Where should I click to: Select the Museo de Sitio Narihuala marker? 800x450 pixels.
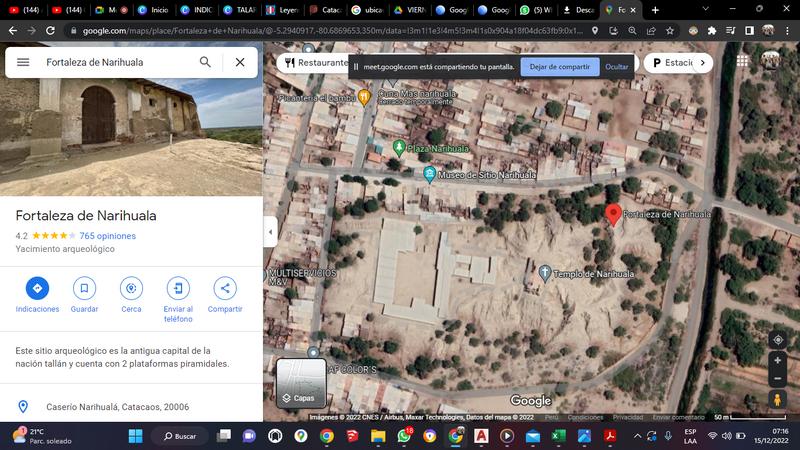coord(430,174)
